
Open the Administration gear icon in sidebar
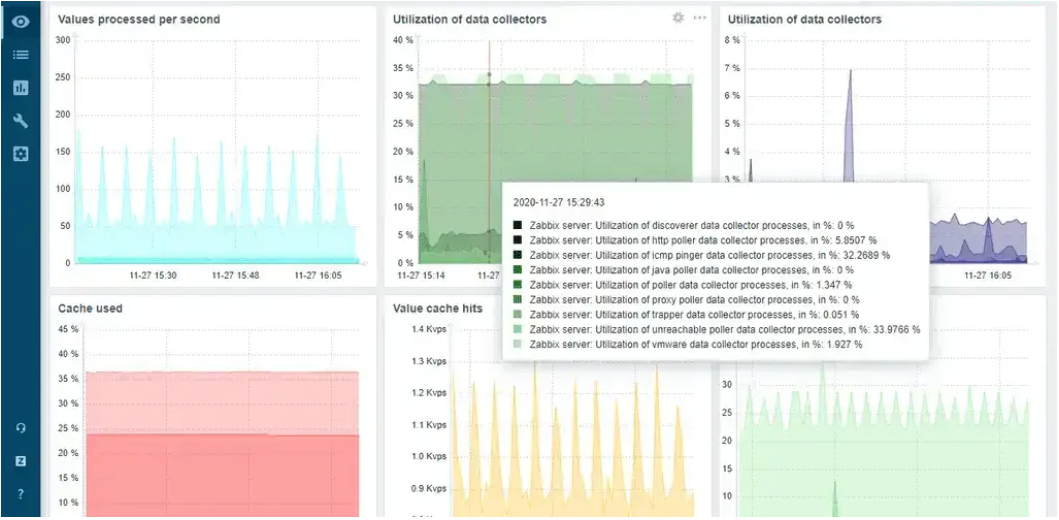point(20,154)
